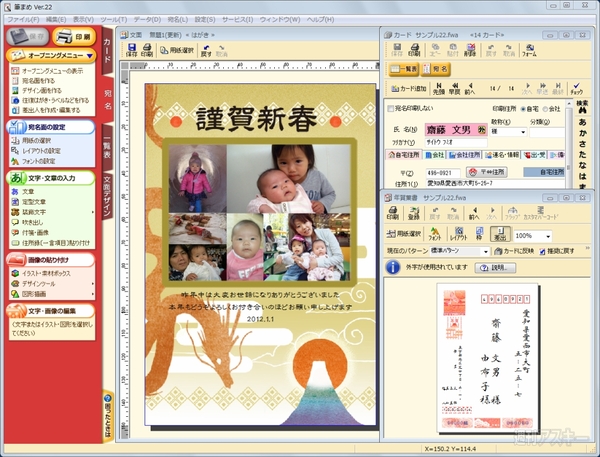This screenshot has width=600, height=457.
Task: Click the カードに反映 reflect-to-card icon
Action: coord(514,251)
